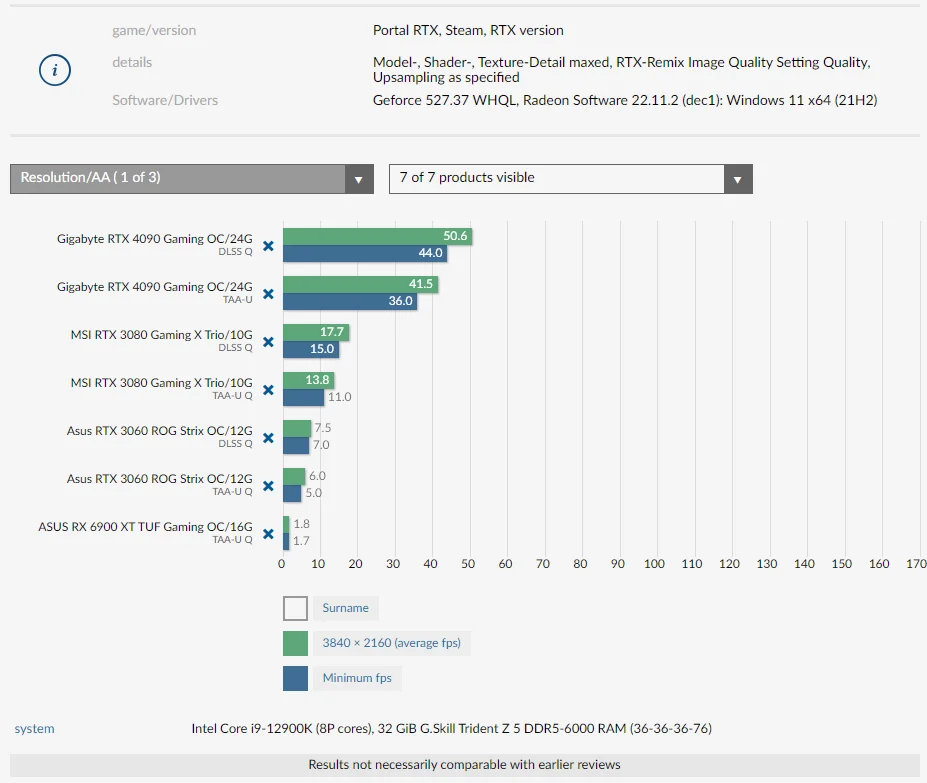927x783 pixels.
Task: Click the 6.0 value label
Action: 317,476
